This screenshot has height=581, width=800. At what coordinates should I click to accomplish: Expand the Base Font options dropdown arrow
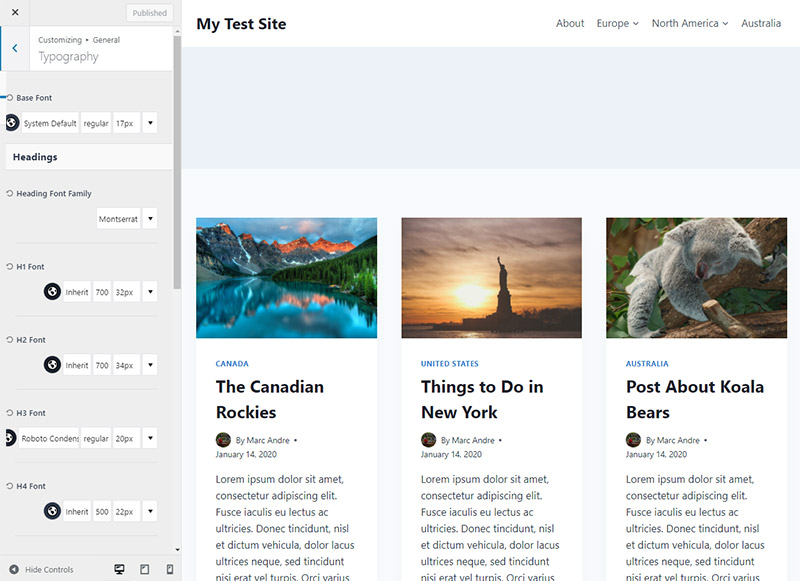pos(150,123)
